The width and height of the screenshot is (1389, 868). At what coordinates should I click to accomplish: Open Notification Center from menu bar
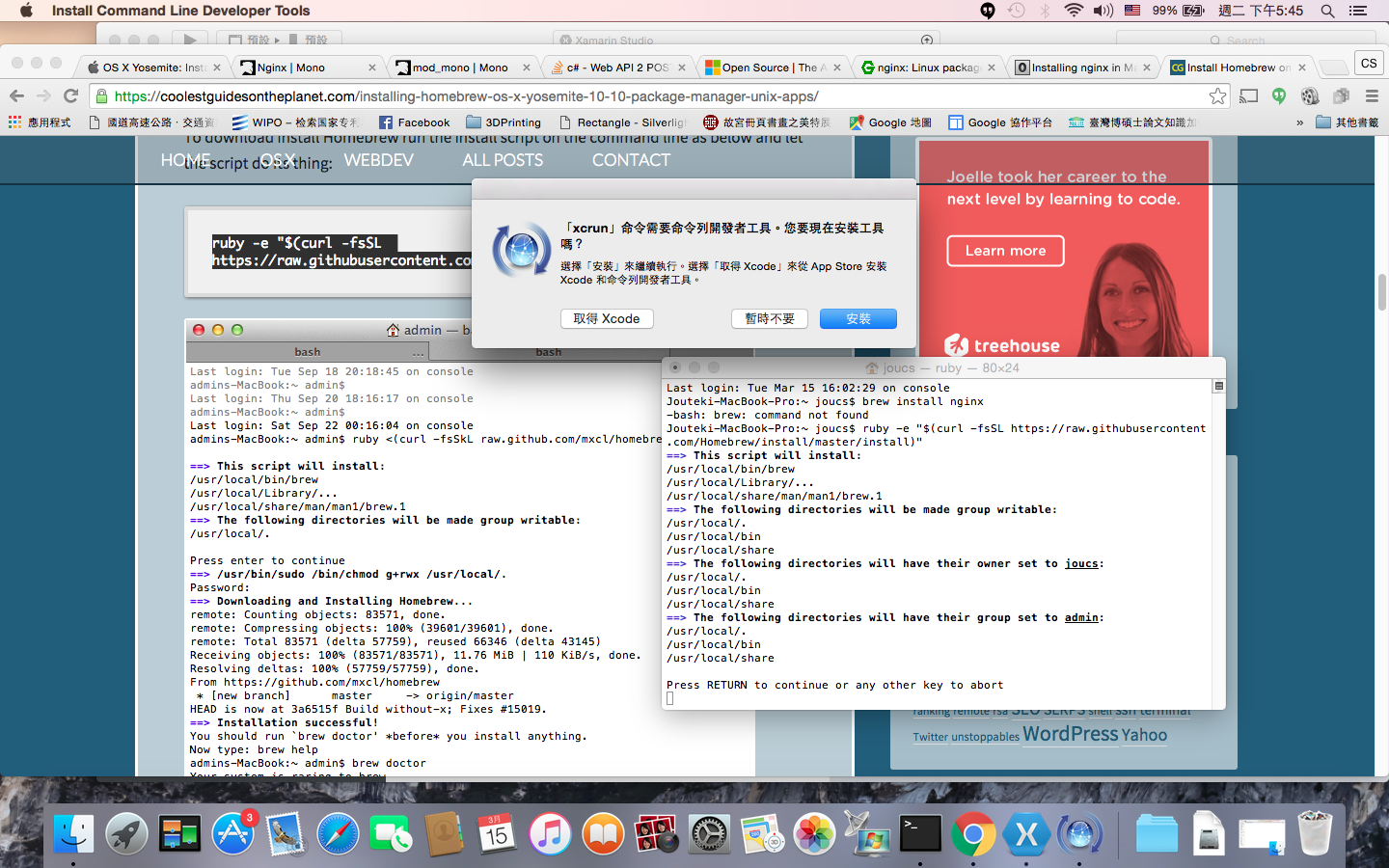coord(1358,11)
